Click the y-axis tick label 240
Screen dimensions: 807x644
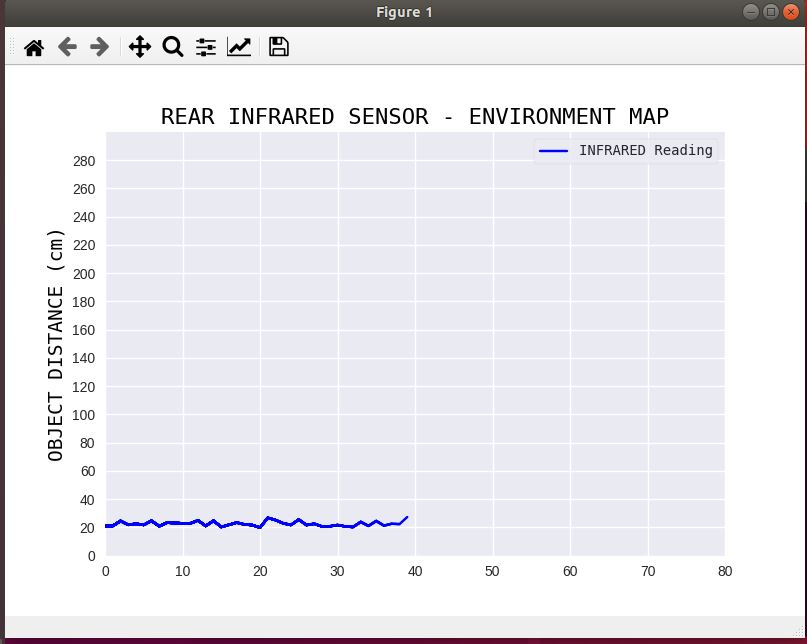[84, 217]
